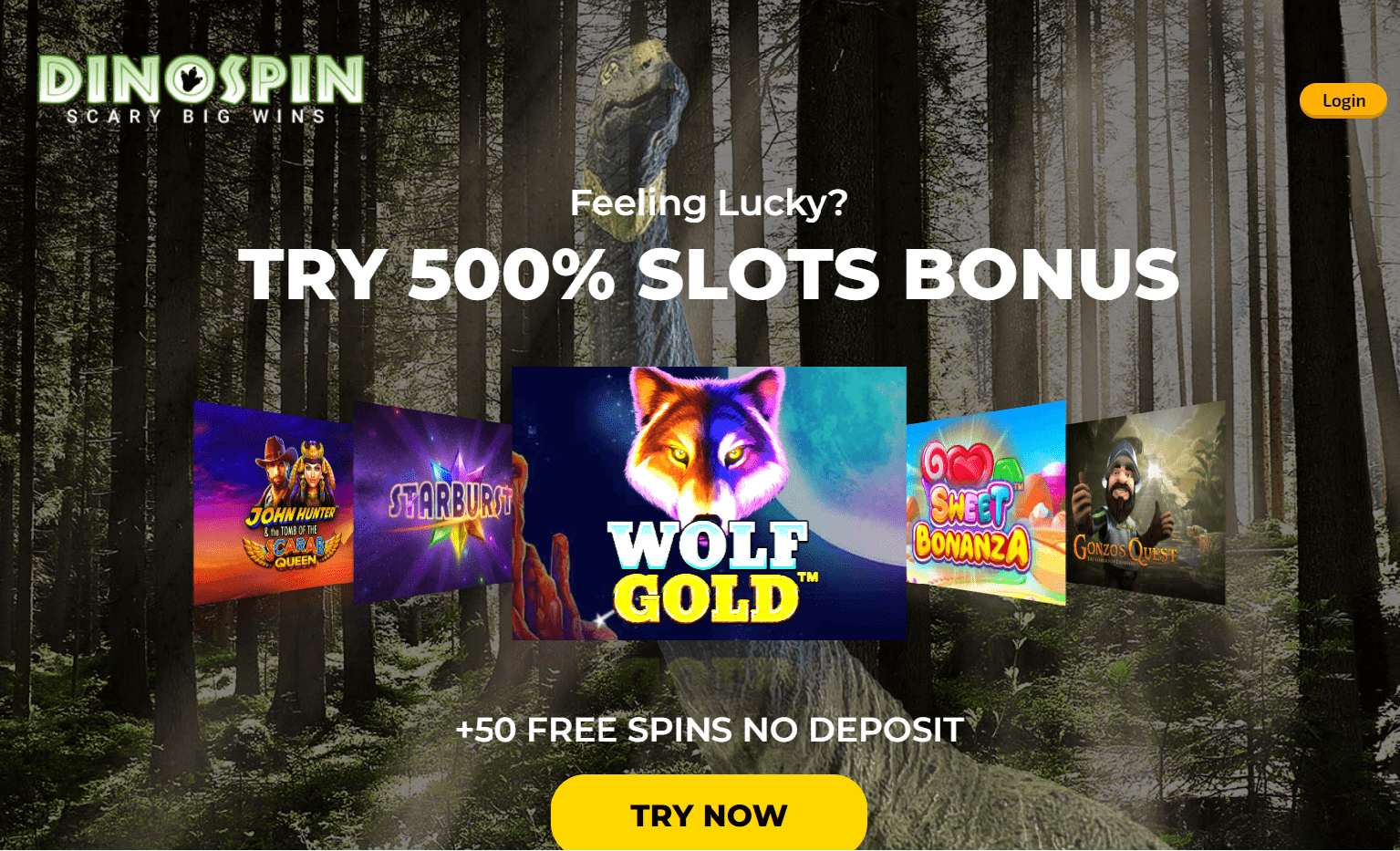Image resolution: width=1400 pixels, height=851 pixels.
Task: Open the Wolf Gold slot game tile
Action: pos(709,503)
